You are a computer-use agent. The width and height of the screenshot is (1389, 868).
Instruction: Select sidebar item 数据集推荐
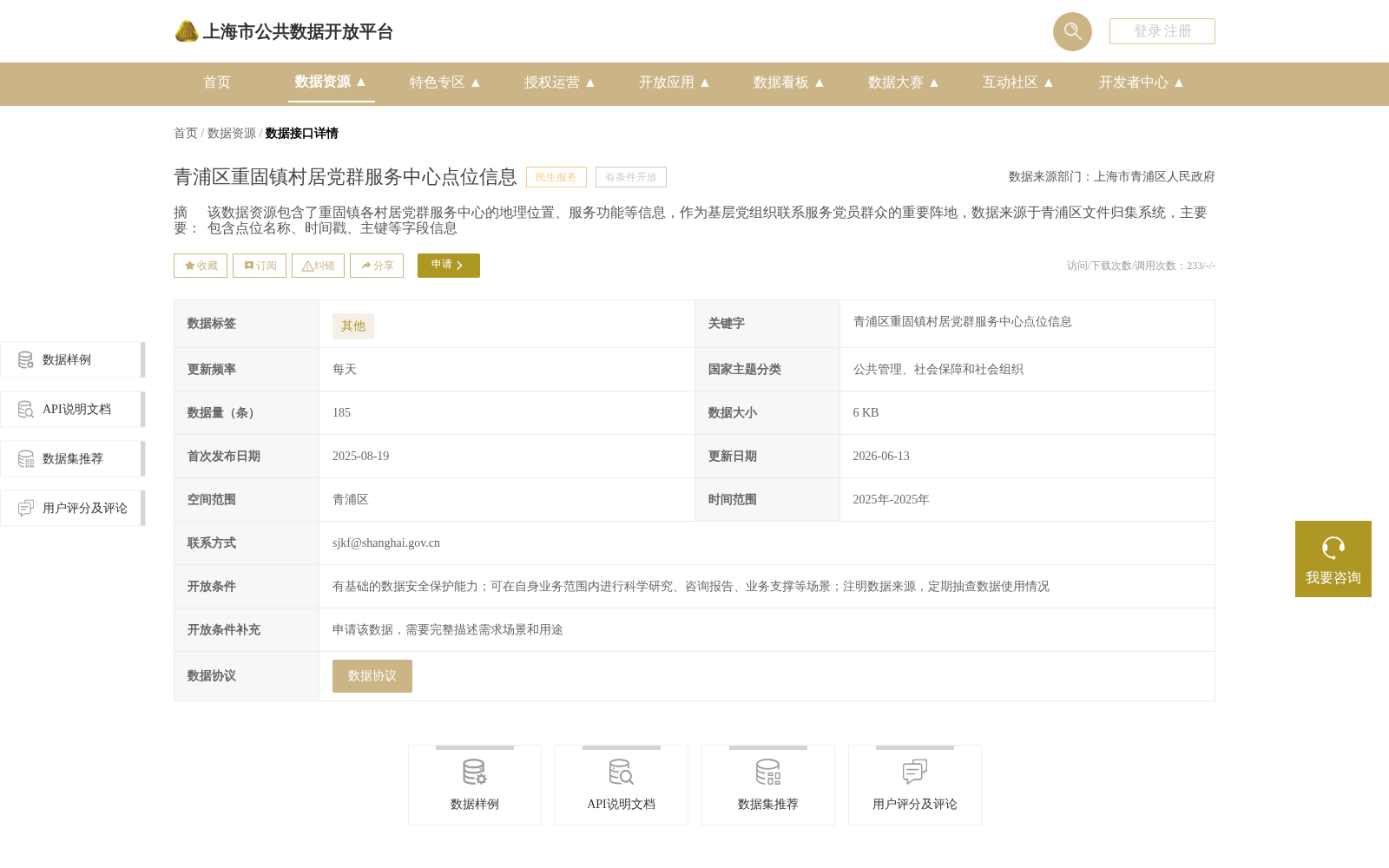[73, 459]
